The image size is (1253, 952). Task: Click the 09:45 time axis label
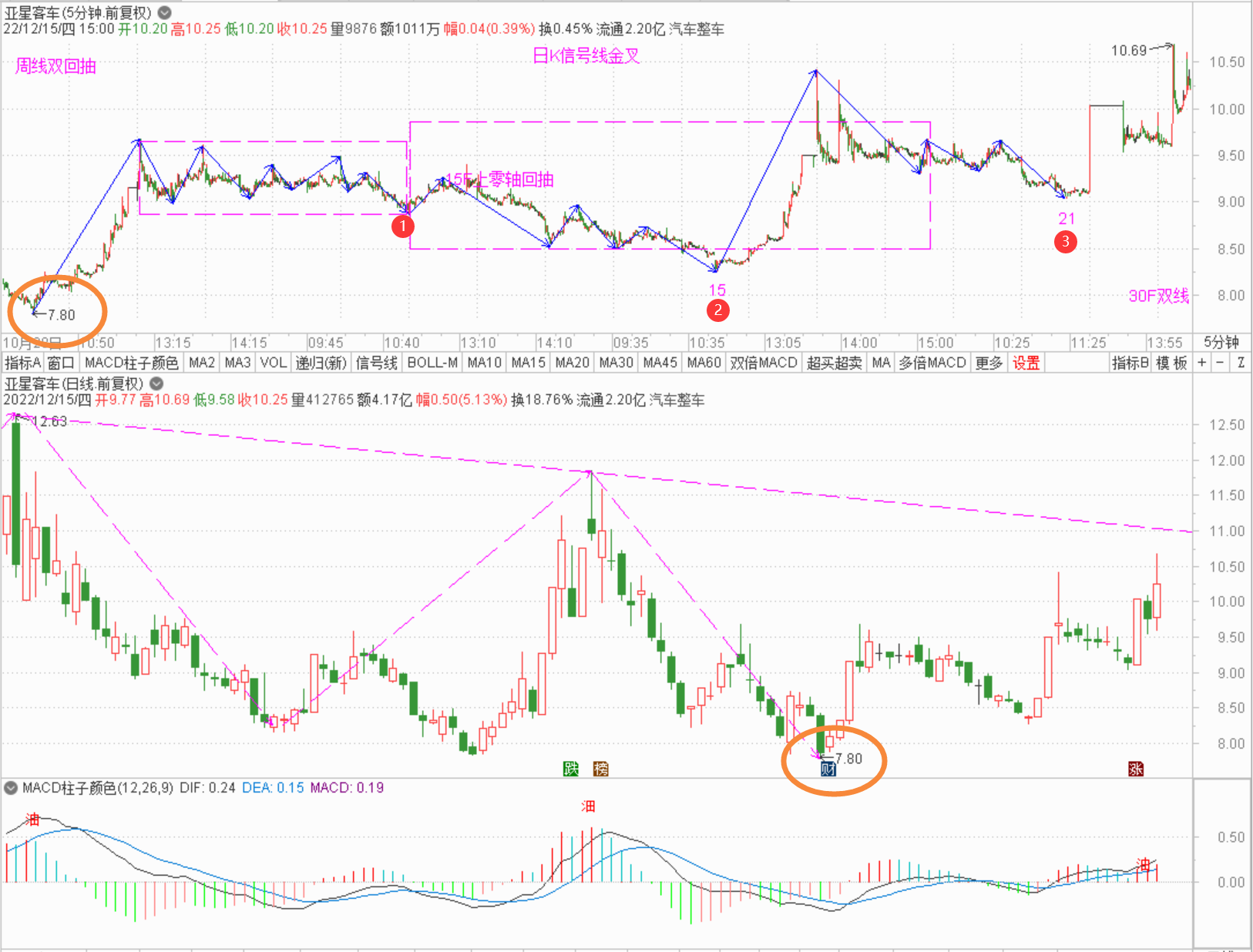pyautogui.click(x=325, y=343)
